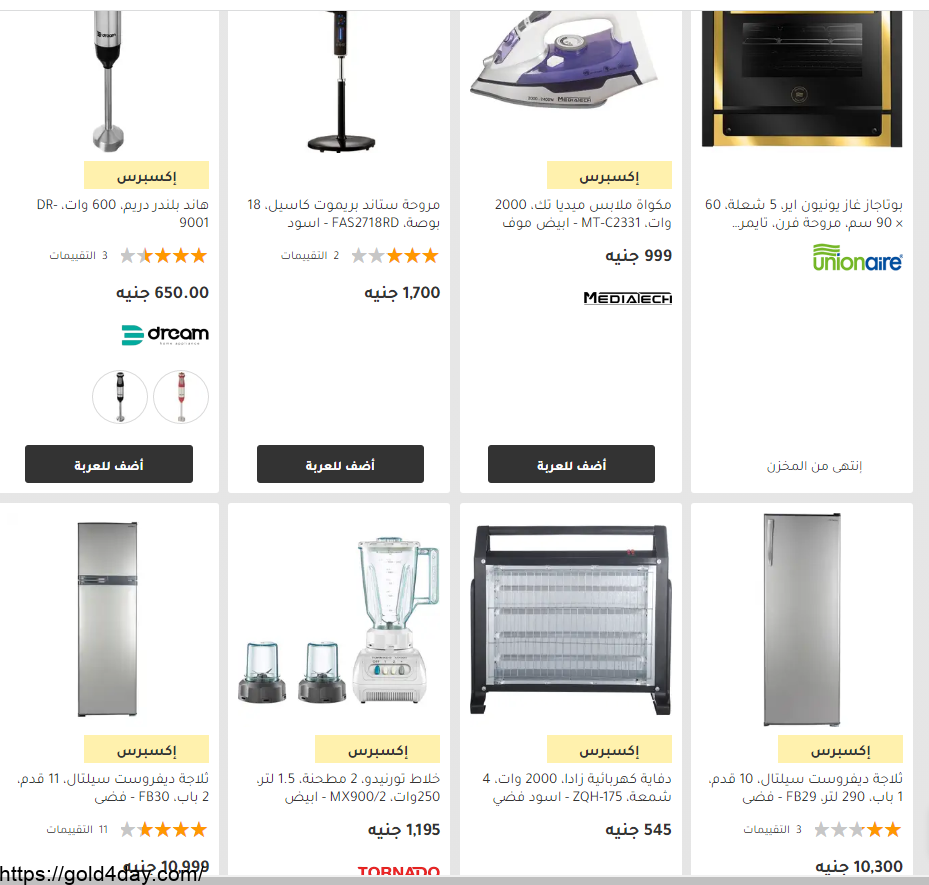
Task: Add Media Tech clothes iron to cart
Action: [x=571, y=464]
